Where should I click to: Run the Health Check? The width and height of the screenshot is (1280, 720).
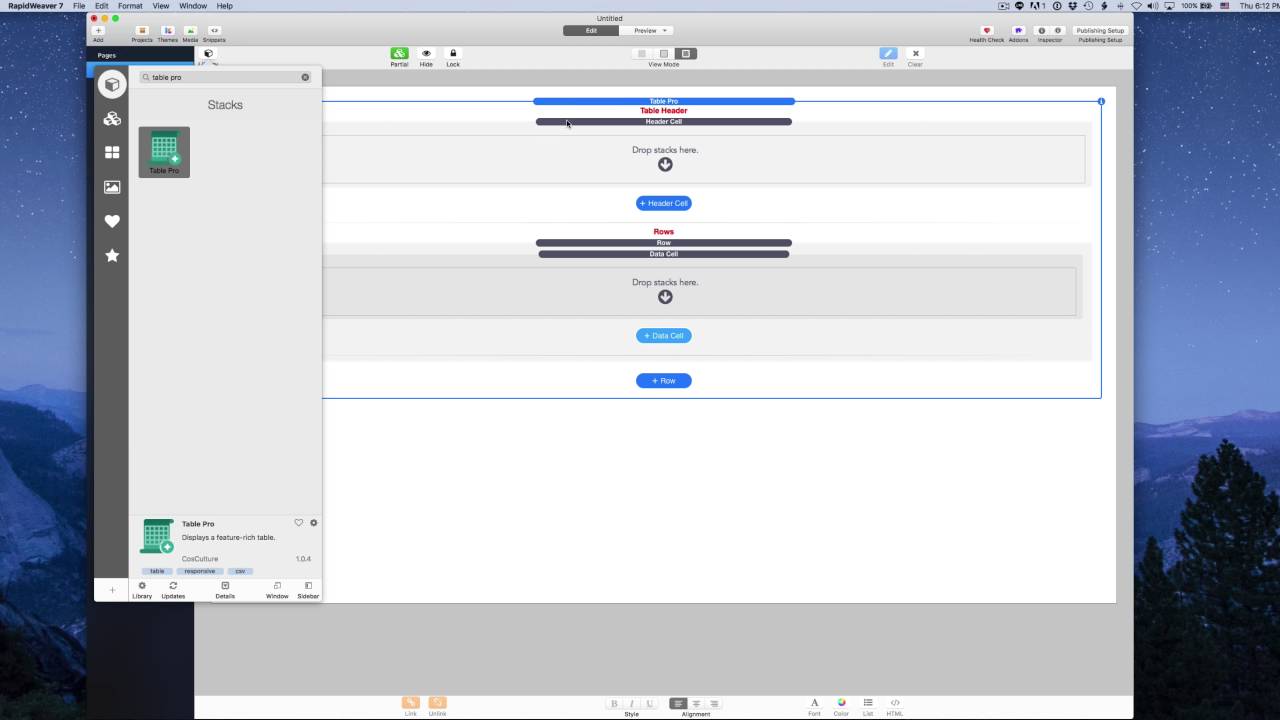tap(986, 31)
